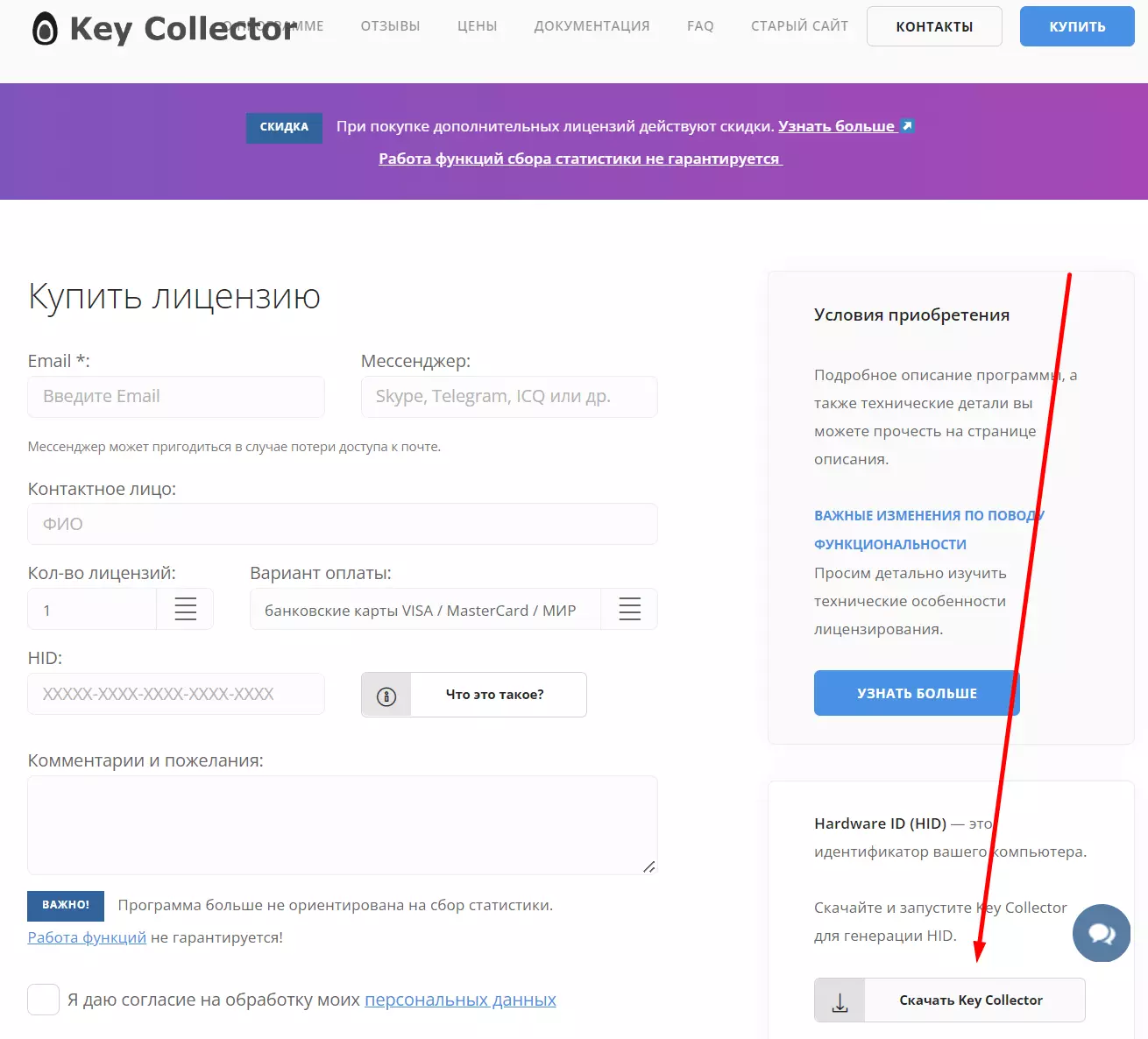Open the live chat bubble icon
Viewport: 1148px width, 1039px height.
point(1102,933)
